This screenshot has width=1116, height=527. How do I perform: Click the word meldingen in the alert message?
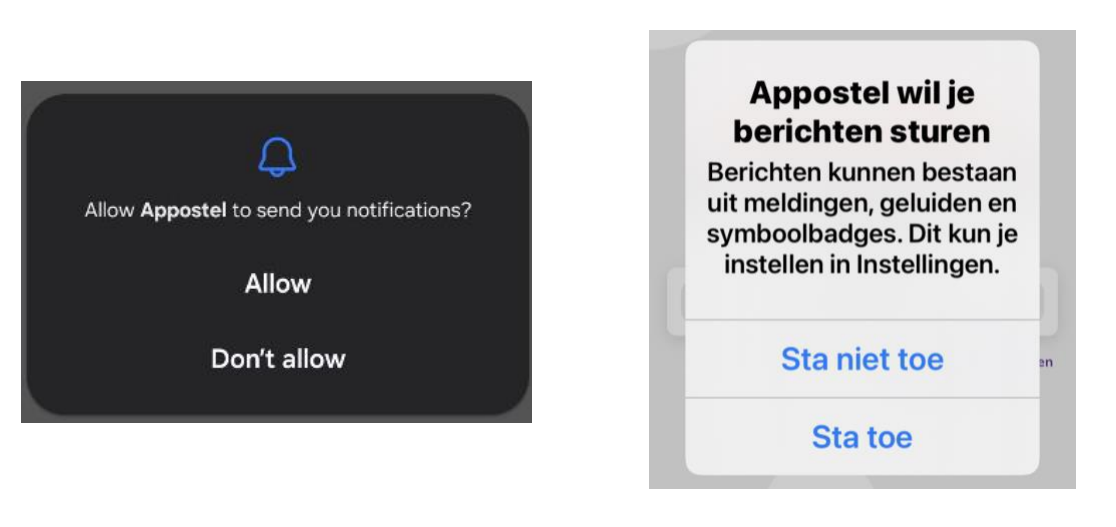804,204
